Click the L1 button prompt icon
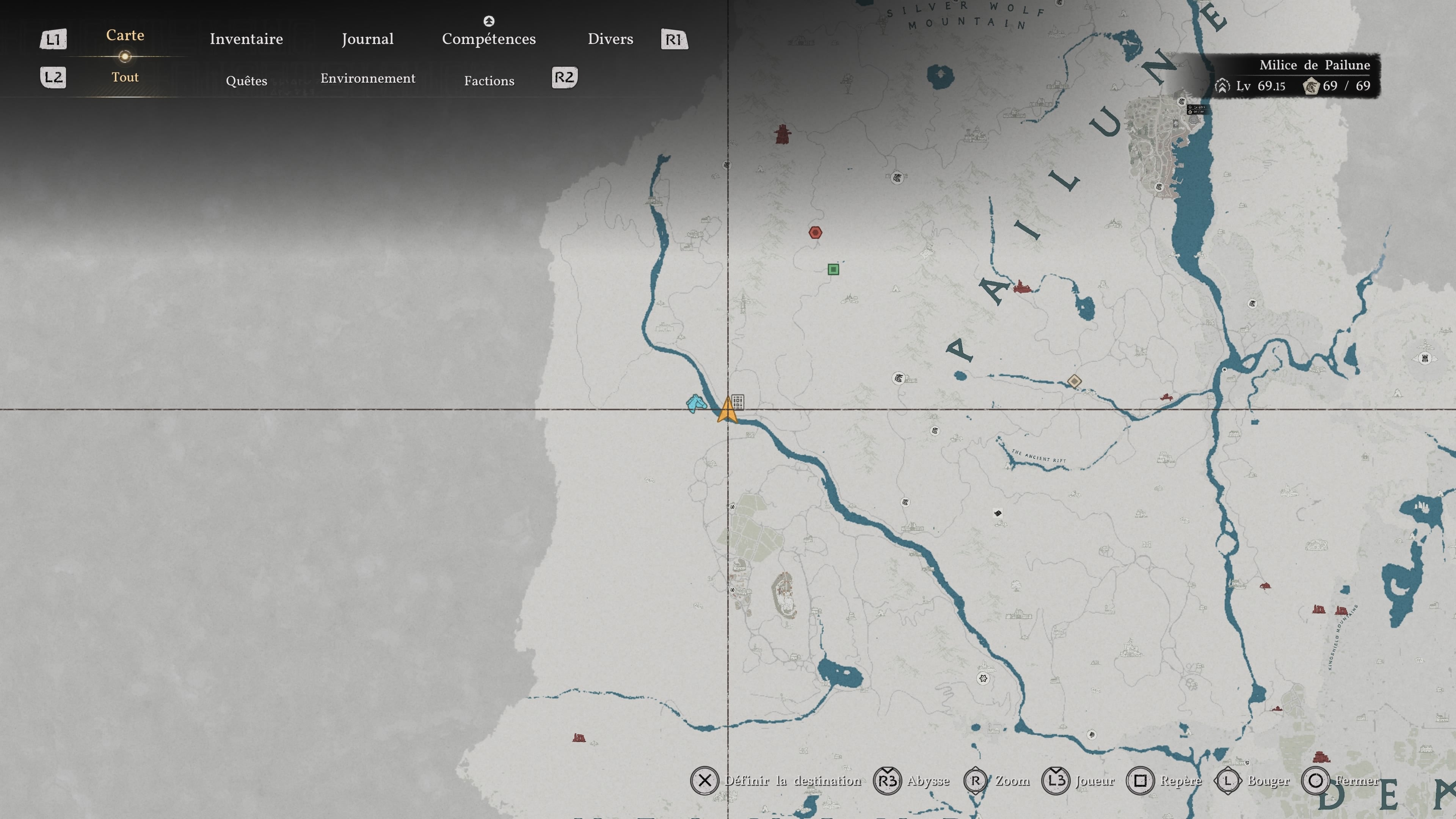Viewport: 1456px width, 819px height. (x=53, y=39)
